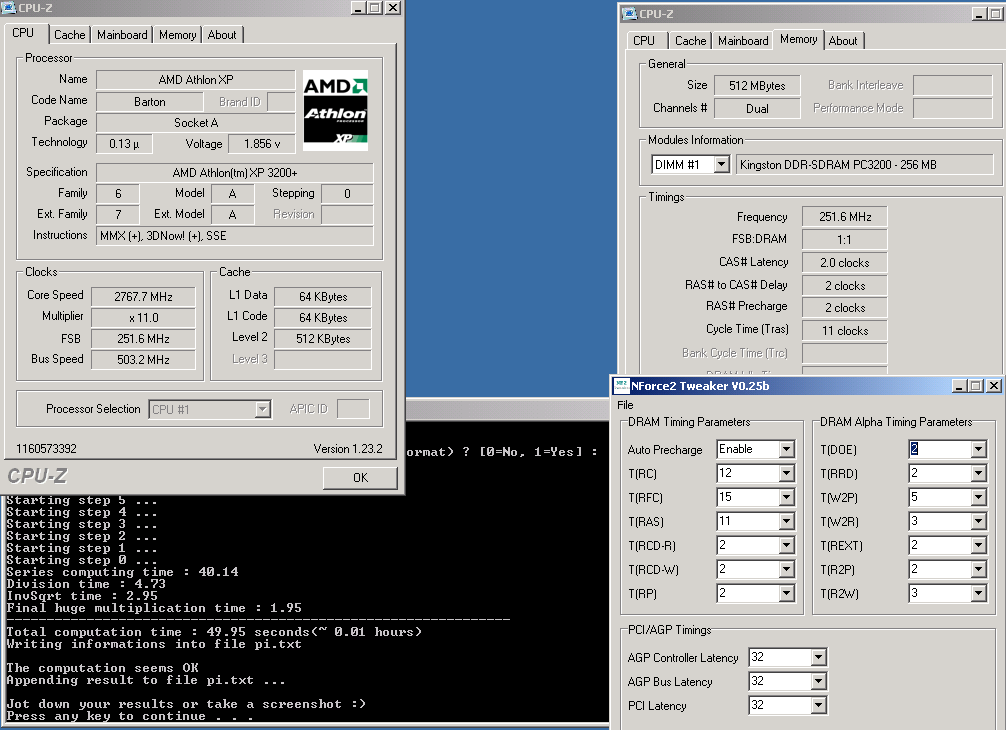This screenshot has width=1006, height=730.
Task: Minimize the NForce2 Tweaker window
Action: coord(959,386)
